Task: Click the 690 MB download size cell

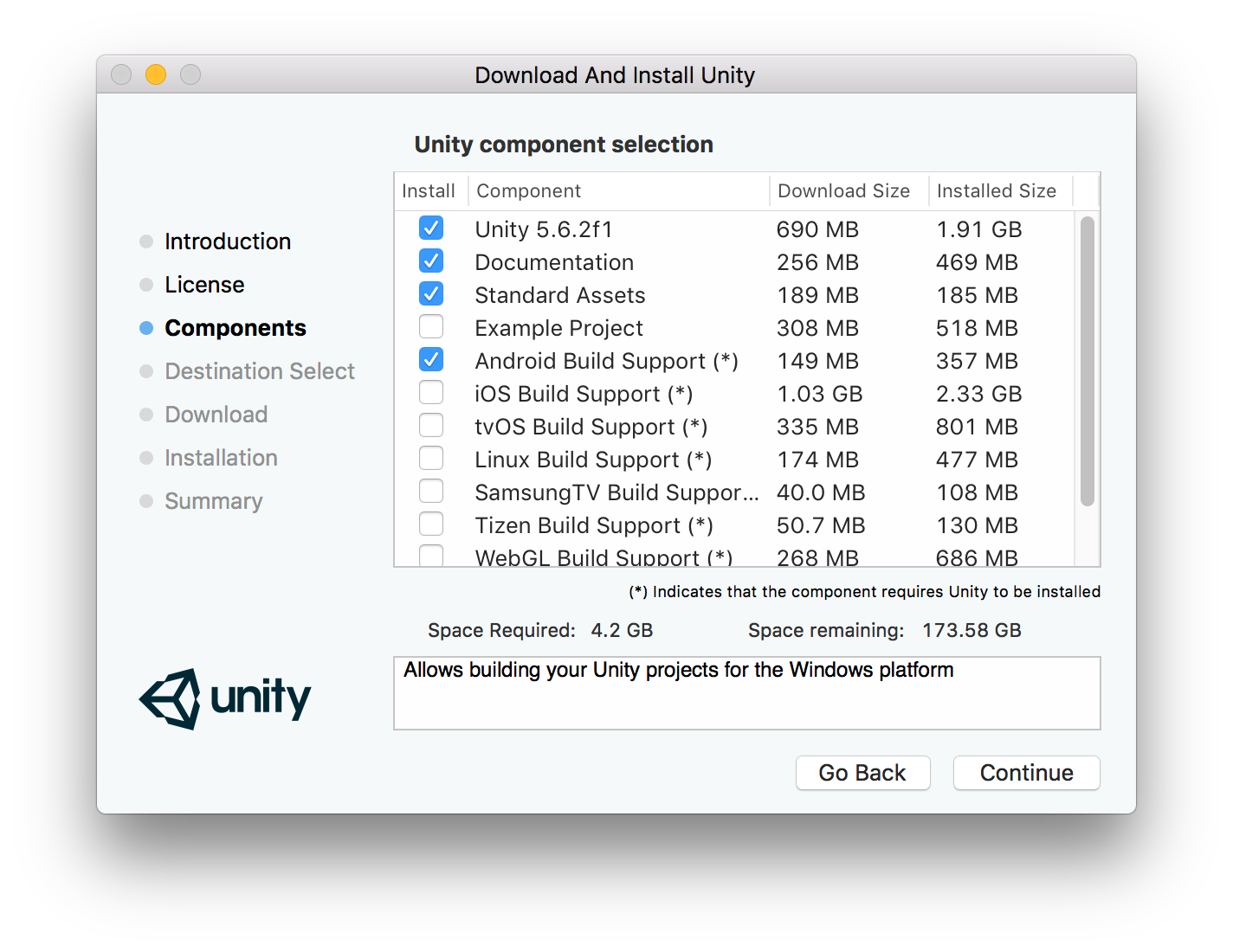Action: (817, 229)
